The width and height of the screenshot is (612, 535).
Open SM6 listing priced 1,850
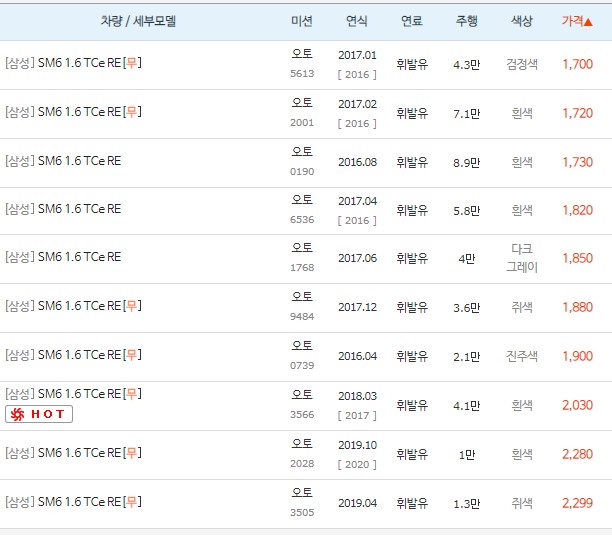pos(63,257)
